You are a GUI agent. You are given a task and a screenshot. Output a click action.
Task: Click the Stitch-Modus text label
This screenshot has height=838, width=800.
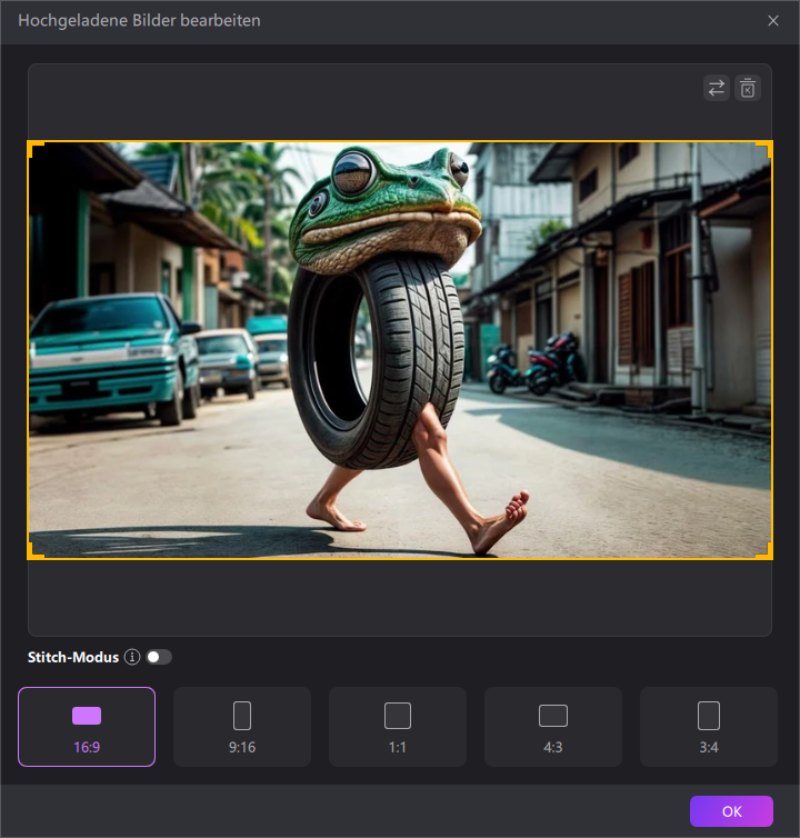tap(73, 657)
